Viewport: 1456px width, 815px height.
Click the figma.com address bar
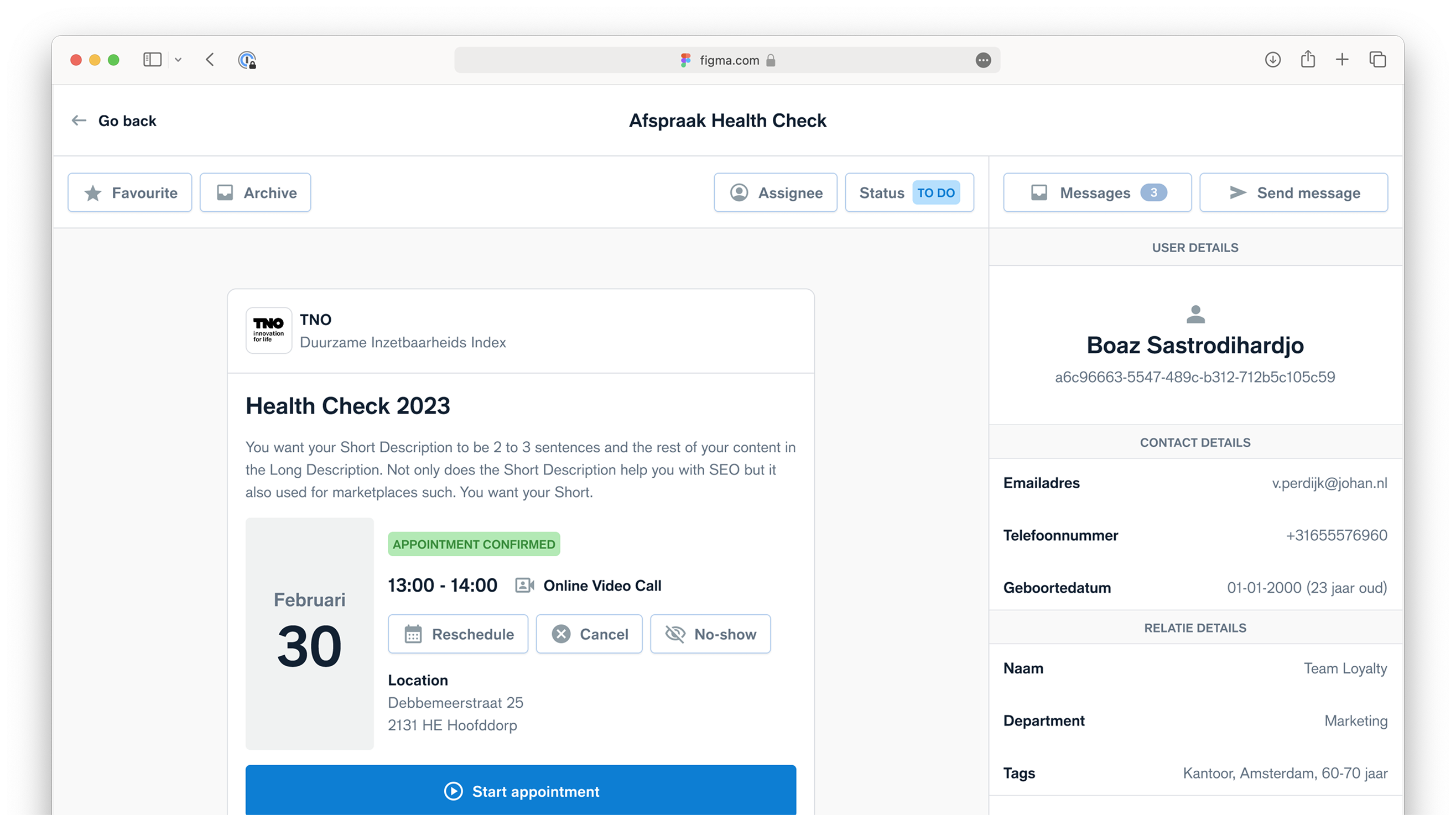tap(727, 60)
